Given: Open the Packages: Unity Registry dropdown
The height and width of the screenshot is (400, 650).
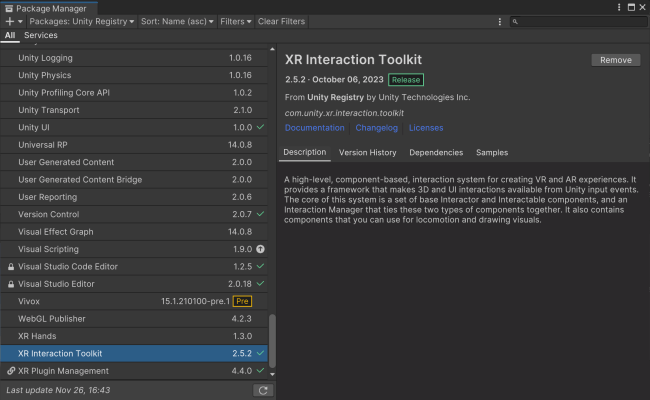Looking at the screenshot, I should [x=82, y=21].
